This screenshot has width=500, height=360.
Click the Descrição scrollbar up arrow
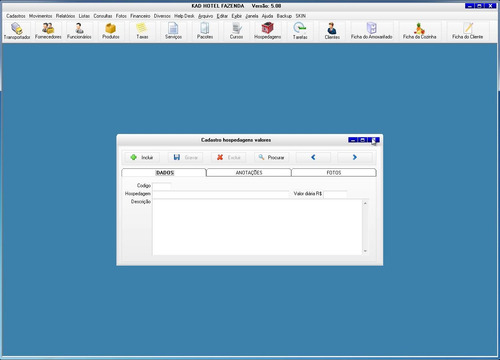(x=365, y=203)
